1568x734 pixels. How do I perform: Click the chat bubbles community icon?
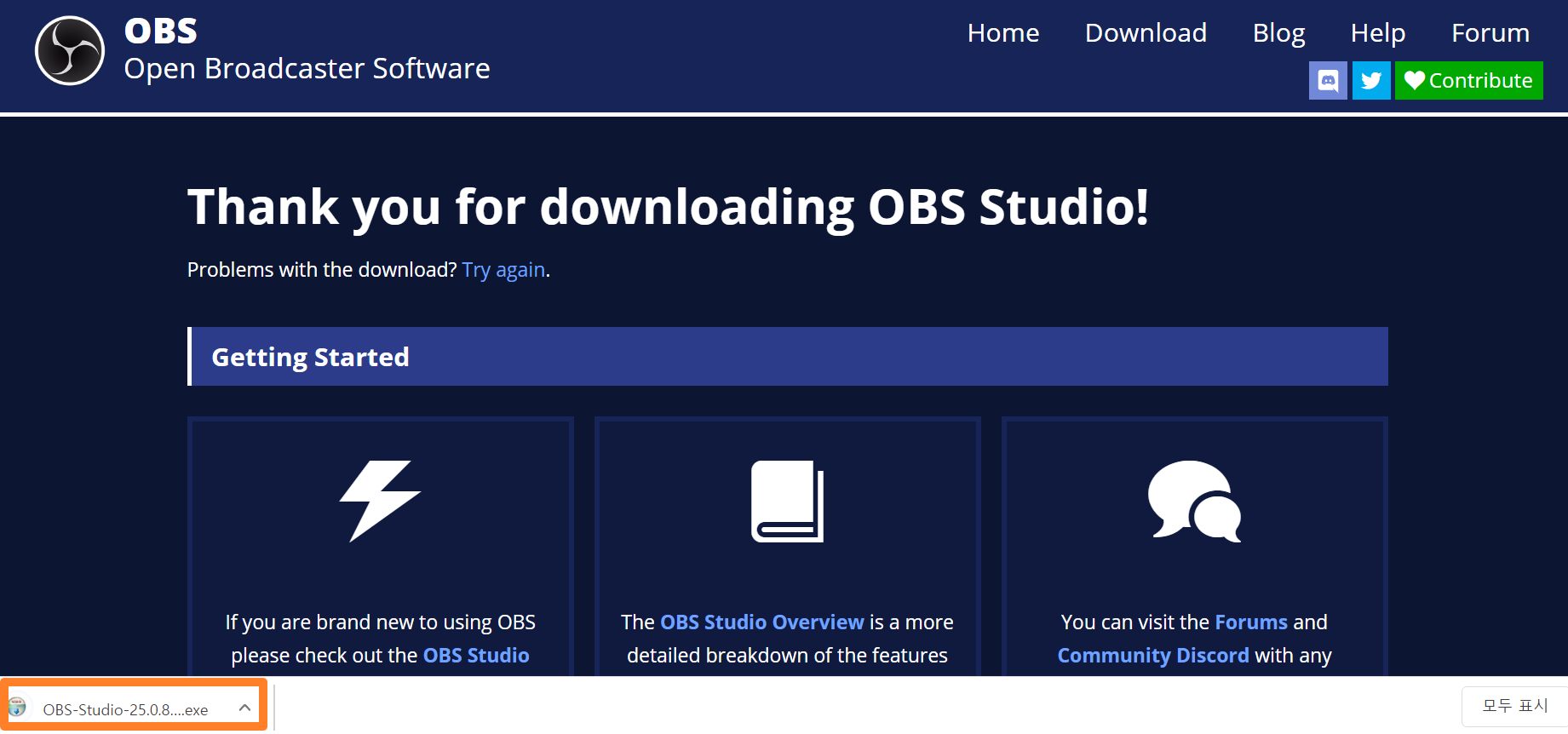(x=1194, y=501)
